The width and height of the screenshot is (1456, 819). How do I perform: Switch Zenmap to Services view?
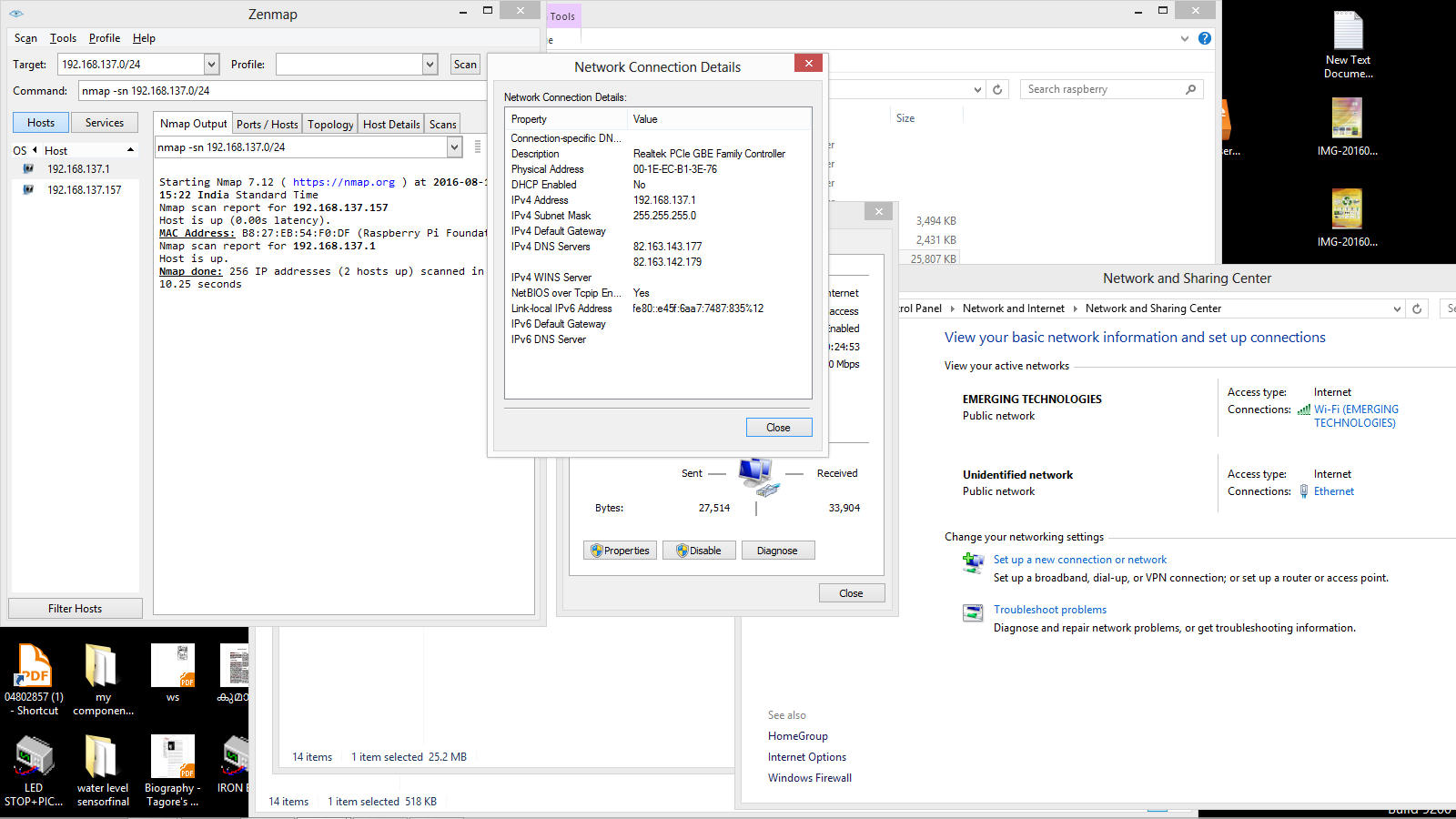(104, 122)
